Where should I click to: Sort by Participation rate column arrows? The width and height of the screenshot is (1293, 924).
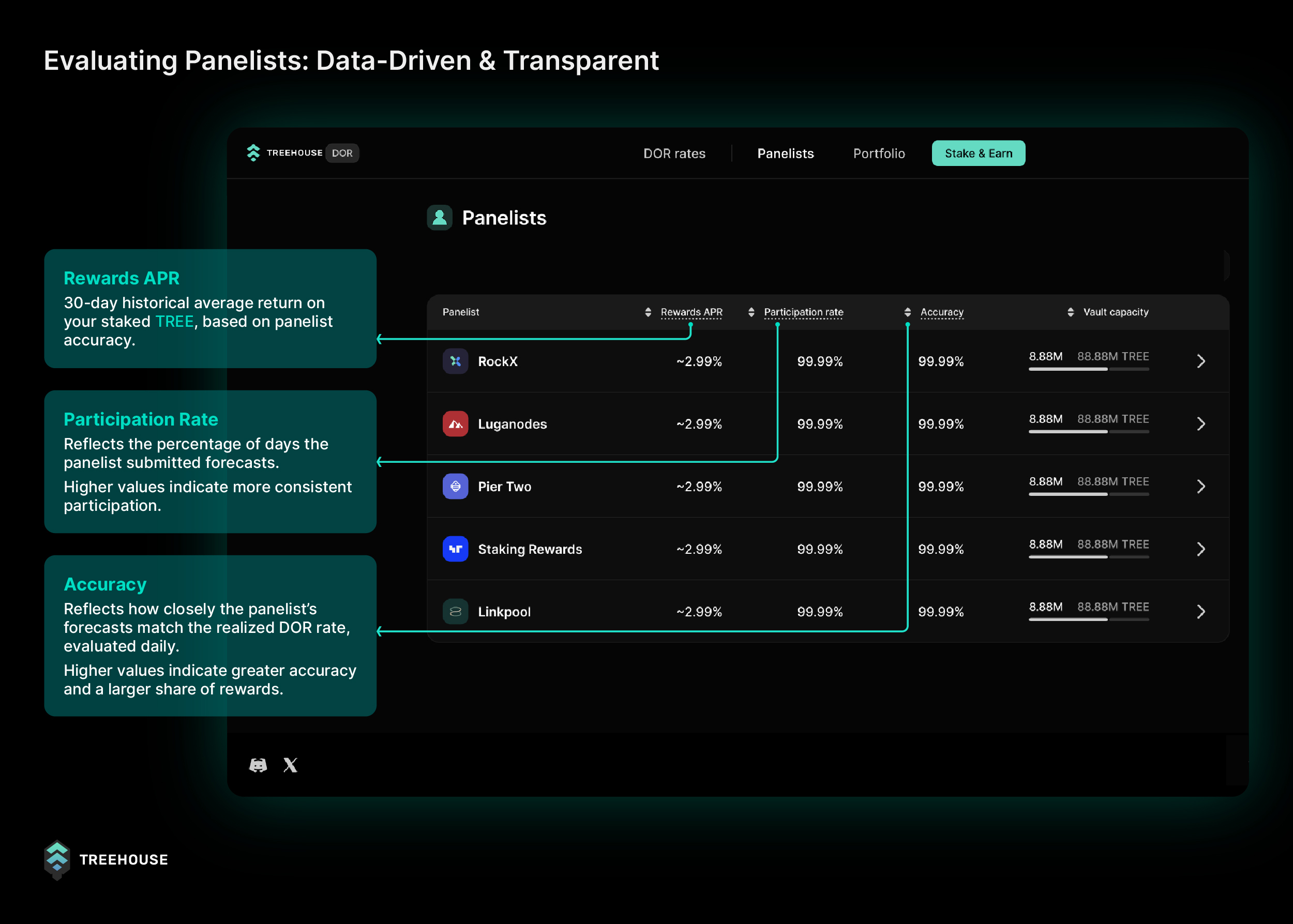751,312
